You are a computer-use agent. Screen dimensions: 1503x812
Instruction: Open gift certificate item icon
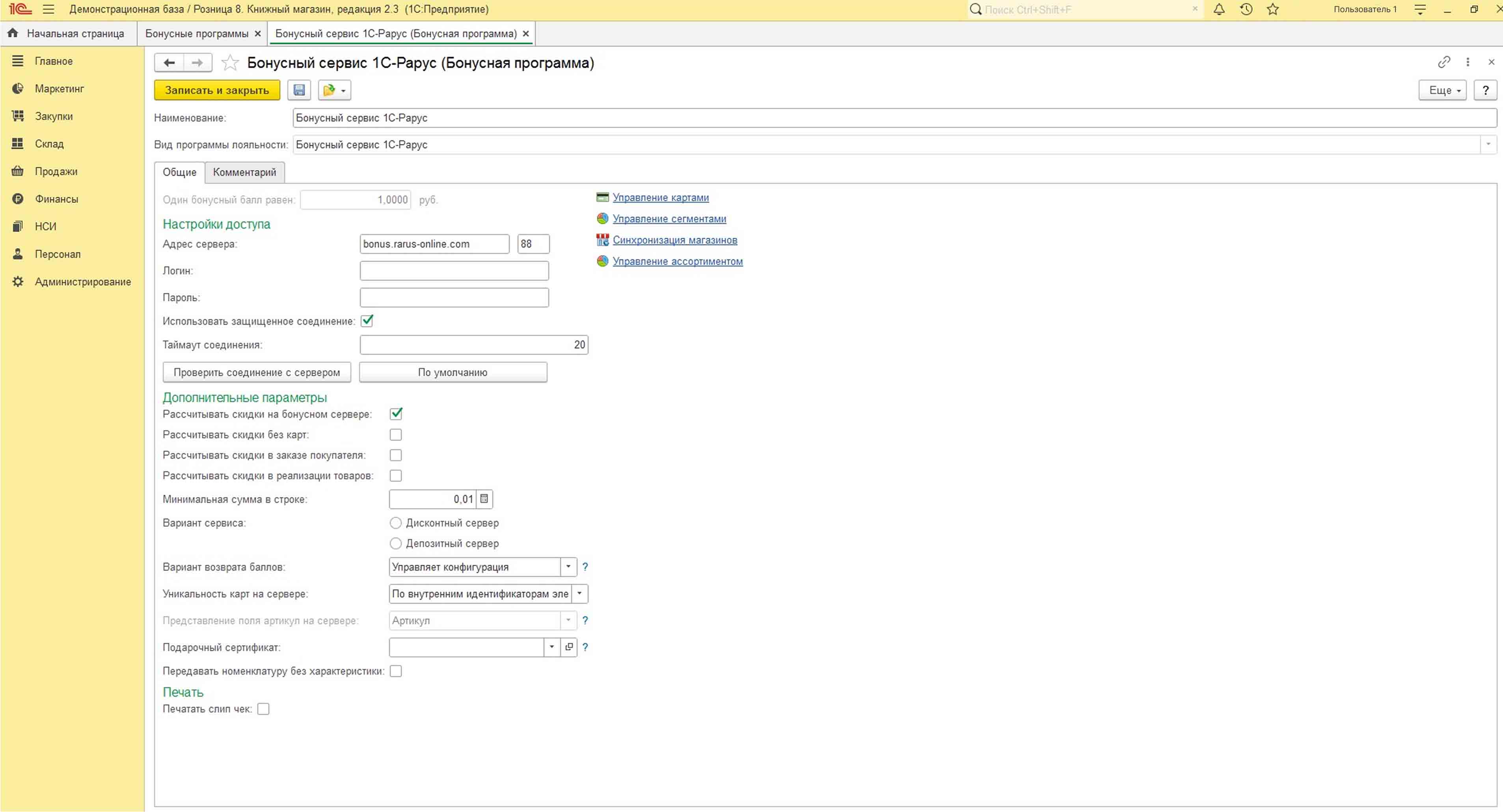click(x=569, y=647)
